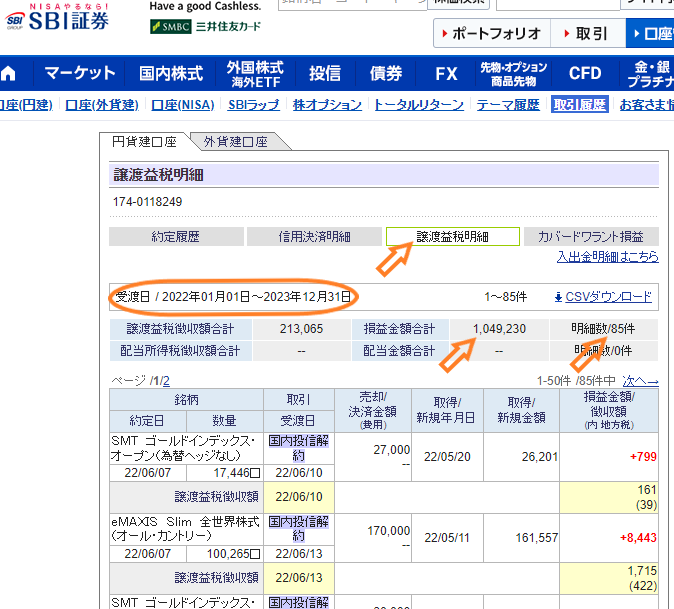Click the CSVダウンロード link
This screenshot has height=609, width=674.
click(x=609, y=297)
